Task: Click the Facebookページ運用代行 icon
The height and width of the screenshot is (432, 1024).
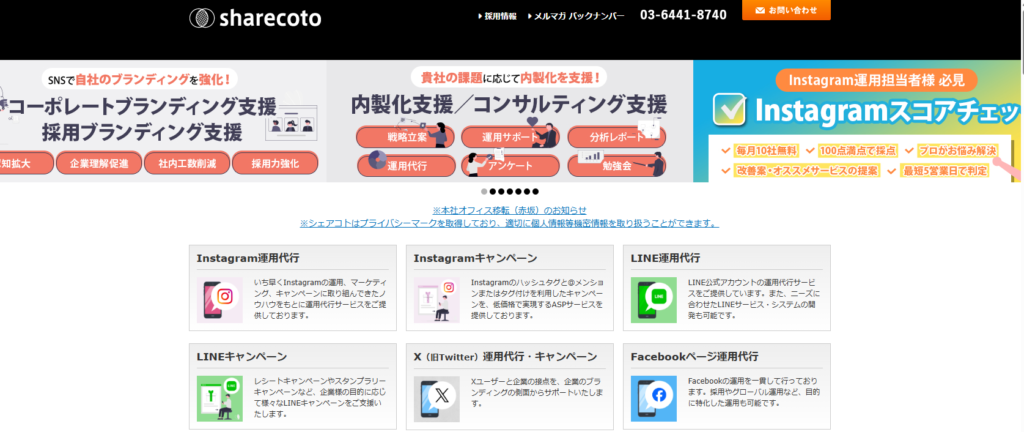Action: pos(654,399)
